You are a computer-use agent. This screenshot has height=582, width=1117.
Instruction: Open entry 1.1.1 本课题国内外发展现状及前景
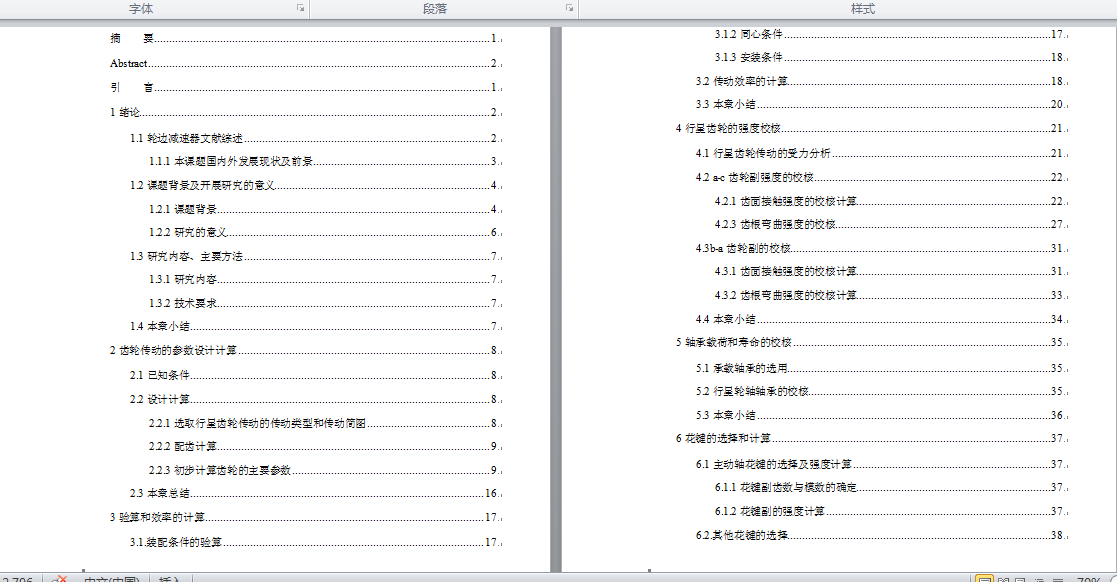[326, 161]
